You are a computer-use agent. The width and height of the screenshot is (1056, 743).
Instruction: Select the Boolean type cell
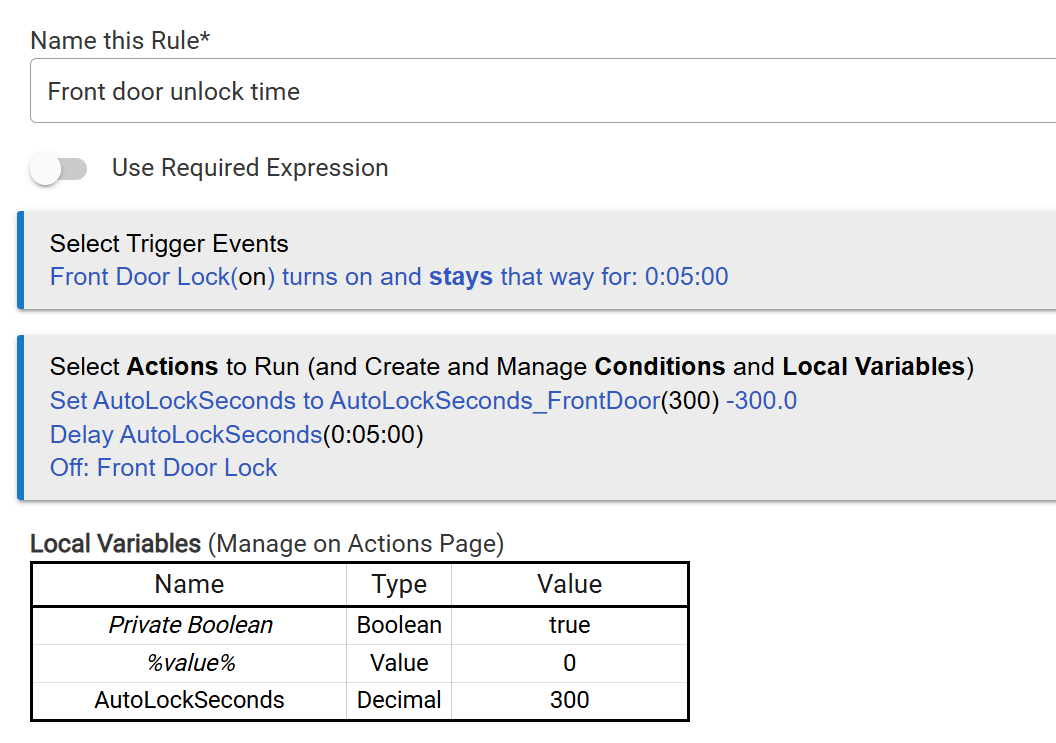pos(399,625)
